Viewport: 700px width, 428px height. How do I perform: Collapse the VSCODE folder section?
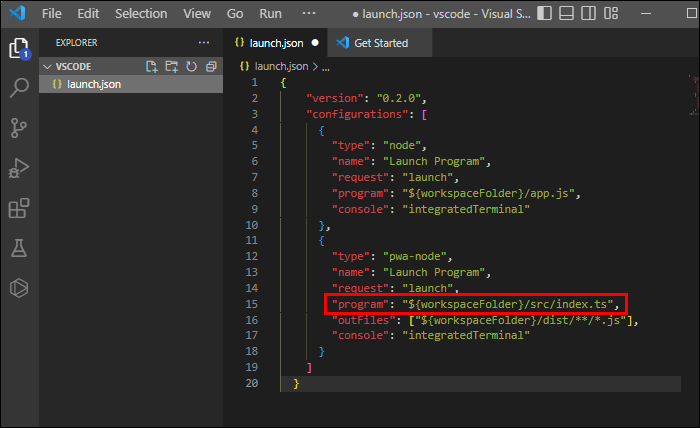47,66
